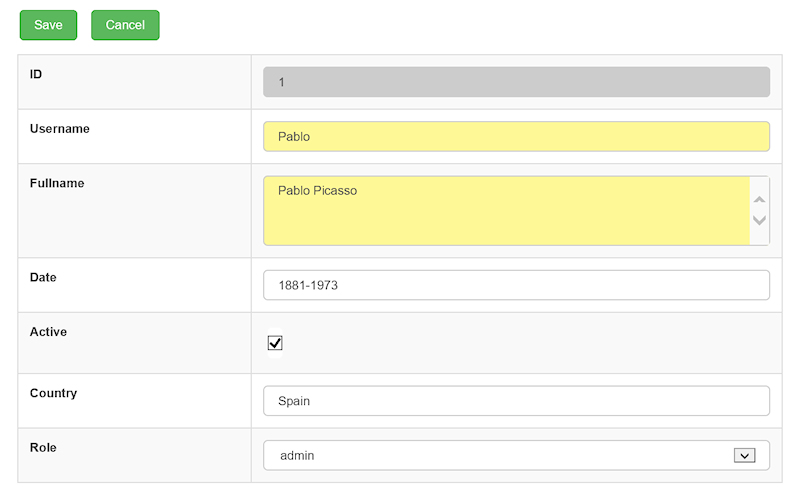The height and width of the screenshot is (502, 800).
Task: Click the scroll-down arrow in Fullname textarea
Action: click(x=759, y=220)
